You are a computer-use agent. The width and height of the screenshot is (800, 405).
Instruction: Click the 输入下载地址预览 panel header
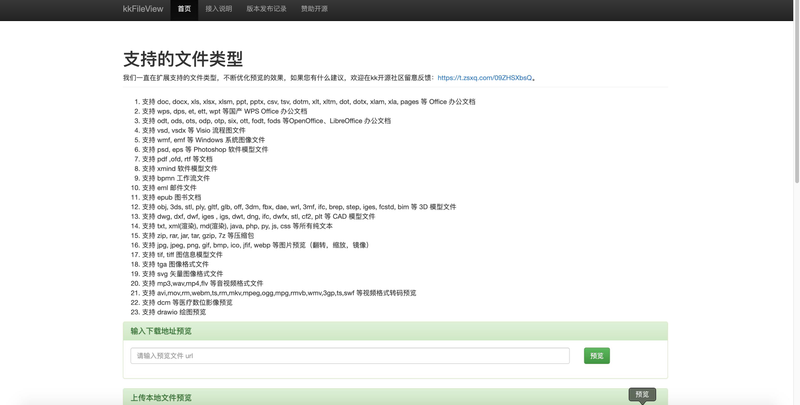395,331
